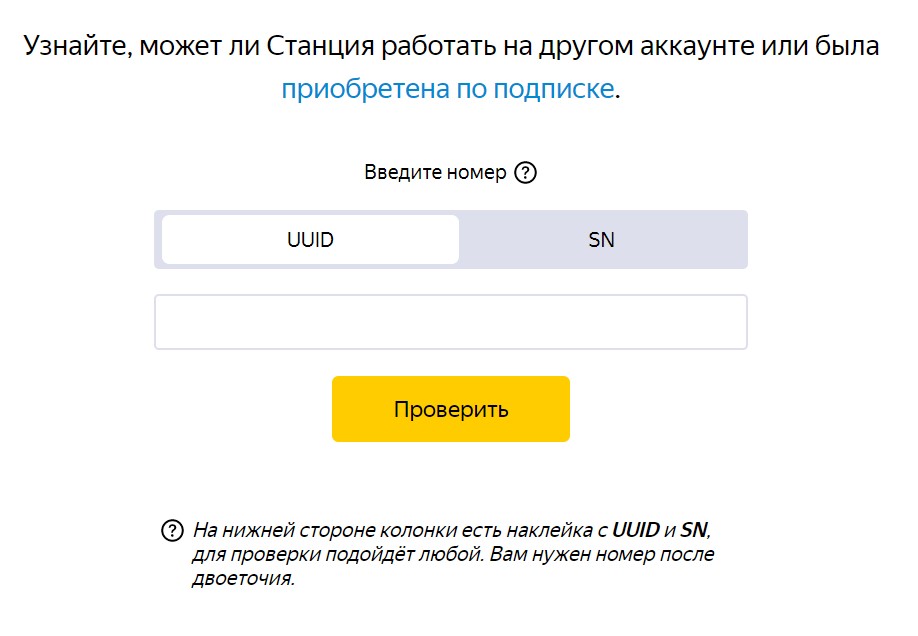The image size is (918, 636).
Task: Focus the number input field
Action: (450, 322)
